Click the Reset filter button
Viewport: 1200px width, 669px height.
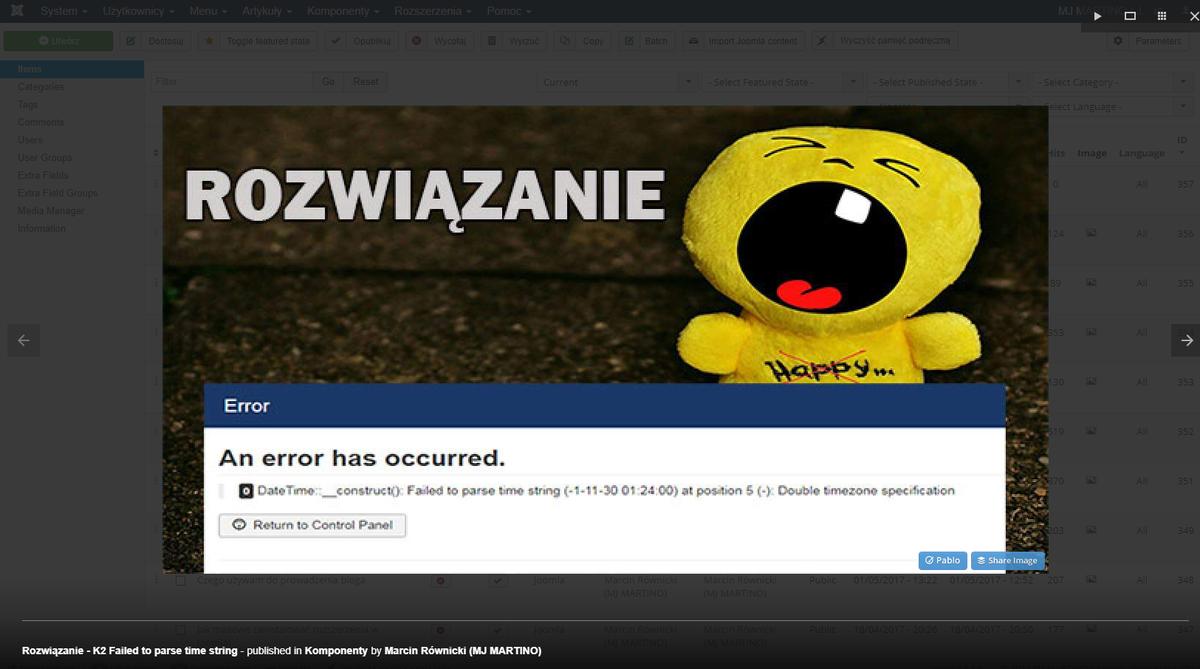tap(366, 82)
